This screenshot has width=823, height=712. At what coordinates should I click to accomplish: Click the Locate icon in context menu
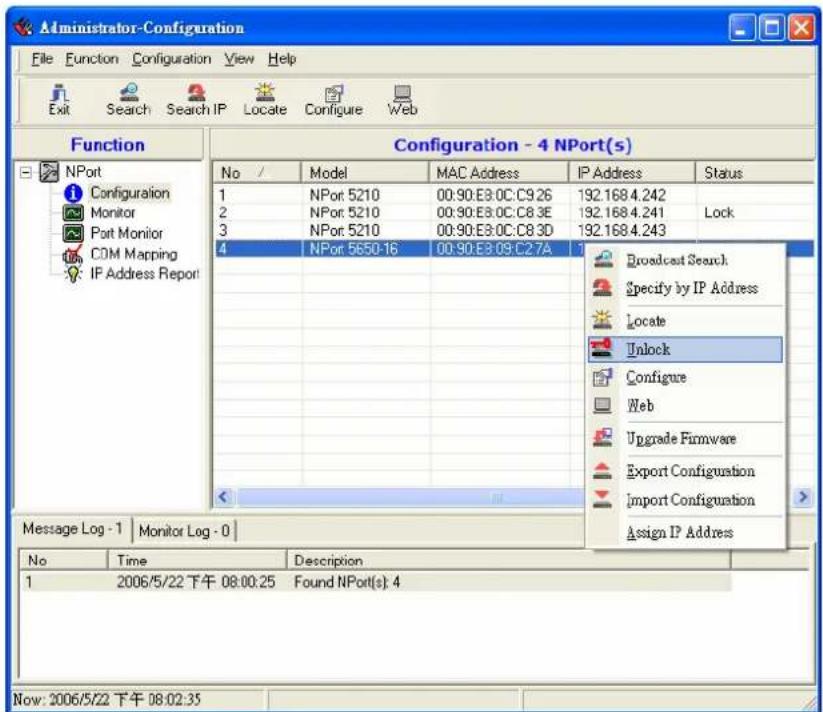coord(603,320)
